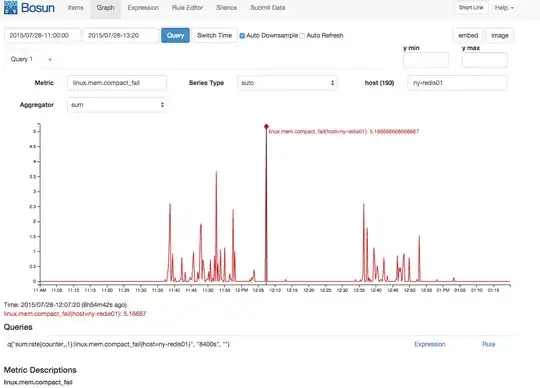Click the query expression text under Queries
Viewport: 540px width, 388px height.
pos(118,344)
